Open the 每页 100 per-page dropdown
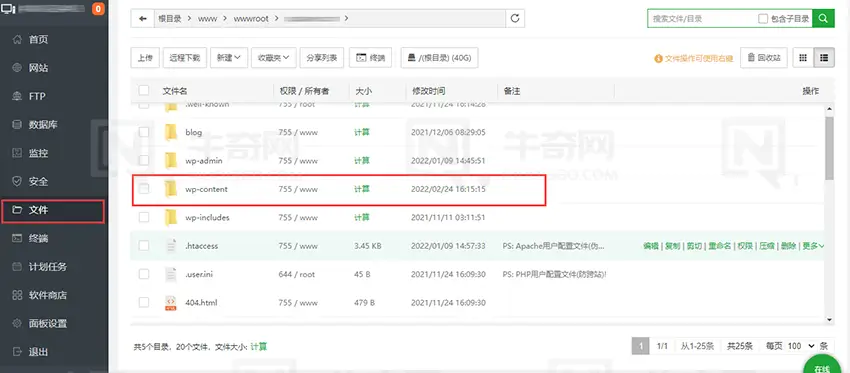Screen dimensions: 850x373 click(x=801, y=346)
